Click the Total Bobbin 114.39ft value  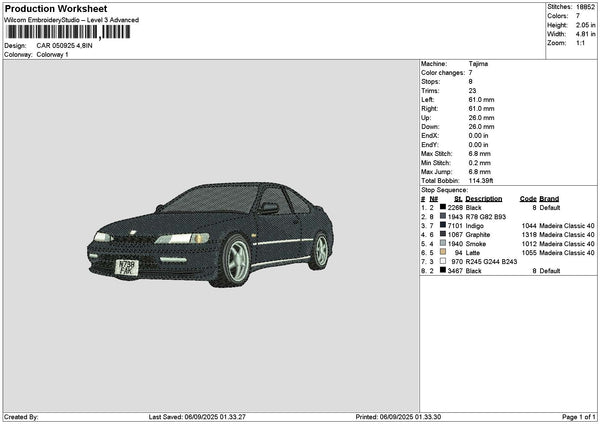481,181
